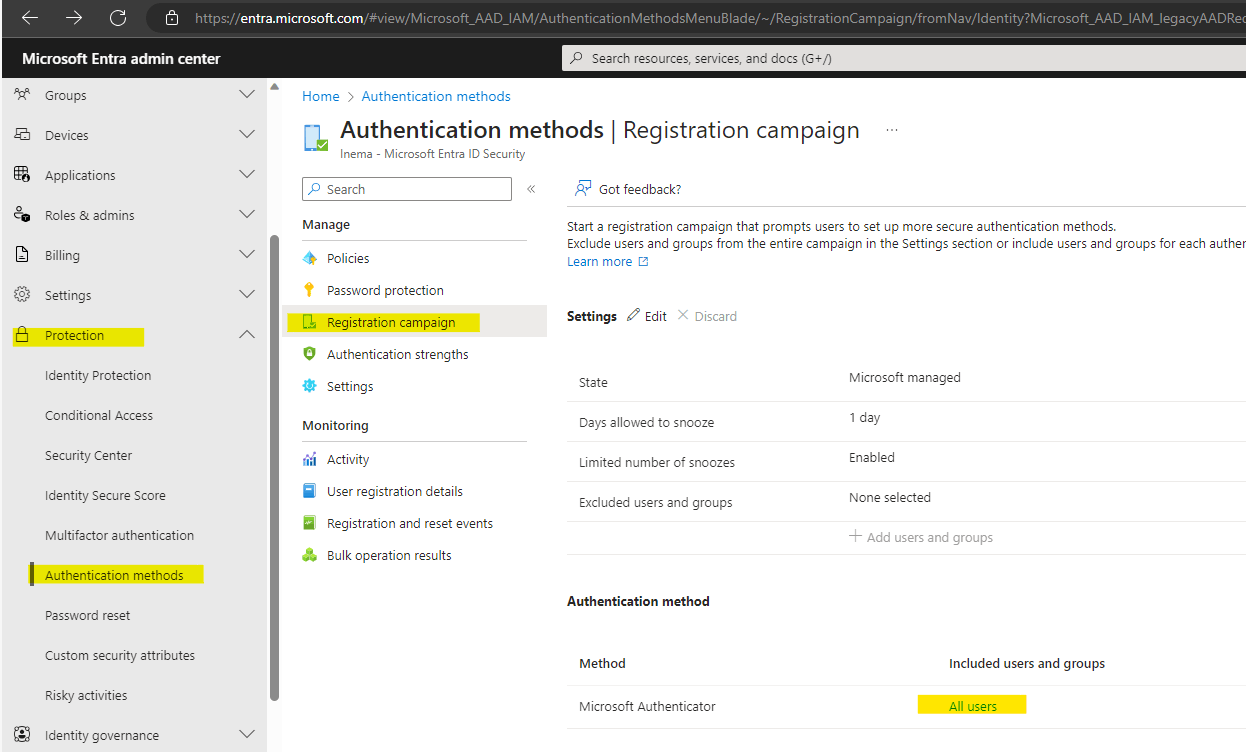Click the Settings gear icon under Manage
Screen dimensions: 1246x752
309,385
